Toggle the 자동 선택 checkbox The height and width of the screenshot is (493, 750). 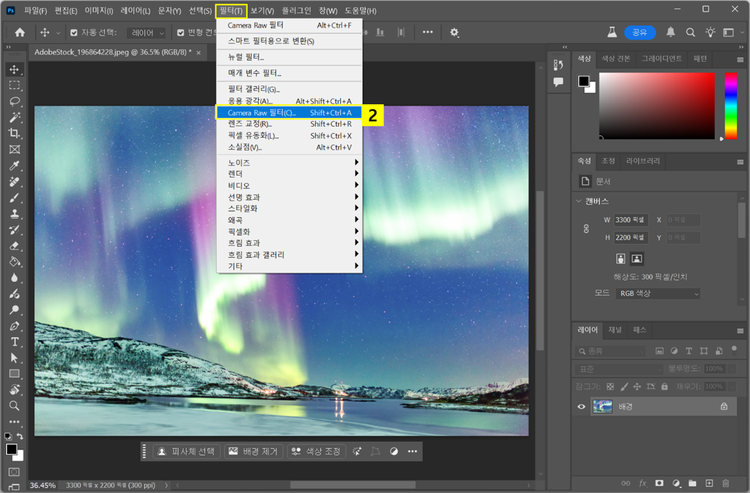74,33
